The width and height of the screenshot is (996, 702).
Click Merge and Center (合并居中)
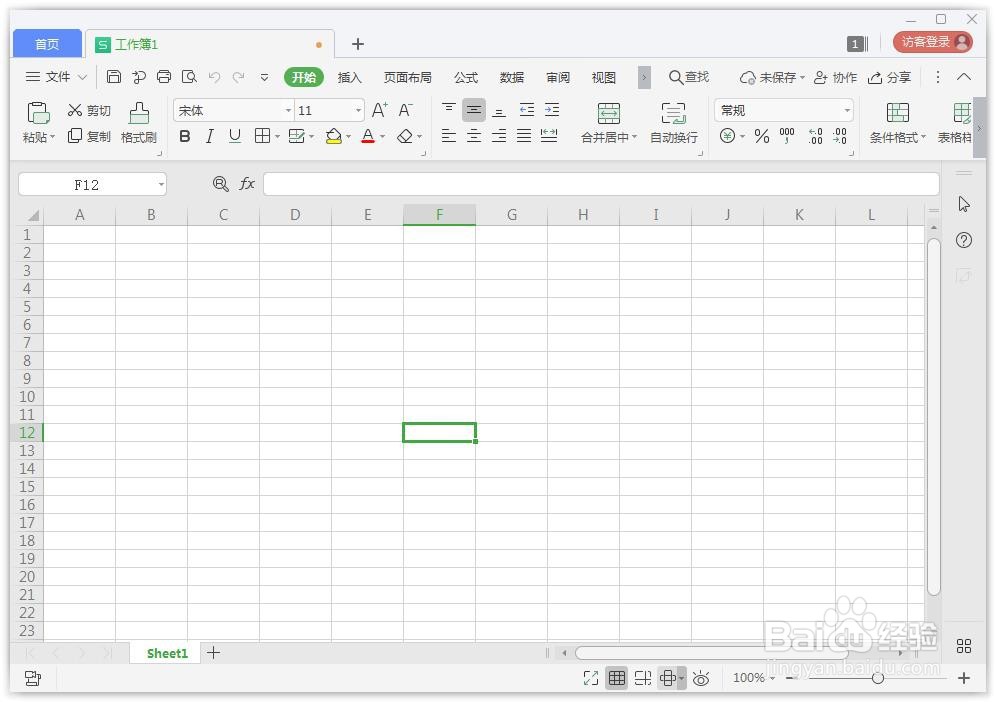(x=609, y=123)
